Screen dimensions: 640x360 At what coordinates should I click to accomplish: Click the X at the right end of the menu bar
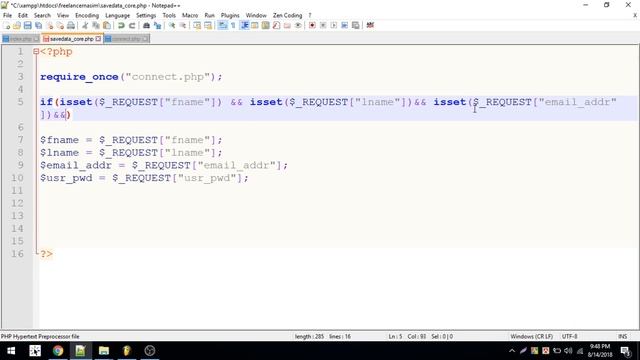click(635, 15)
